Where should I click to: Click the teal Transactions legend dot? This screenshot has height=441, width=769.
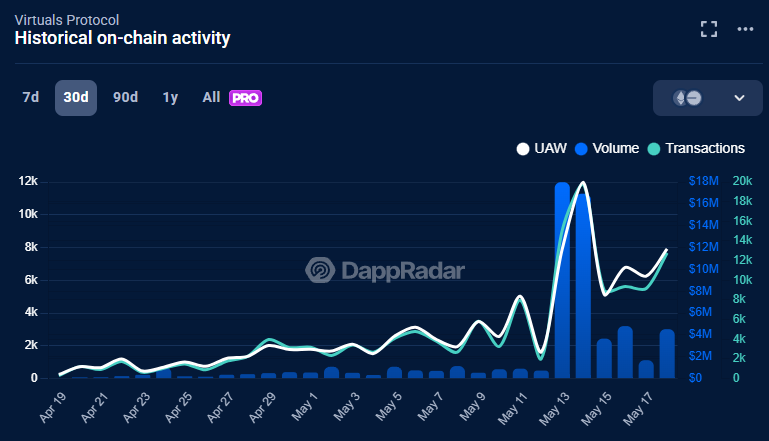[x=655, y=149]
